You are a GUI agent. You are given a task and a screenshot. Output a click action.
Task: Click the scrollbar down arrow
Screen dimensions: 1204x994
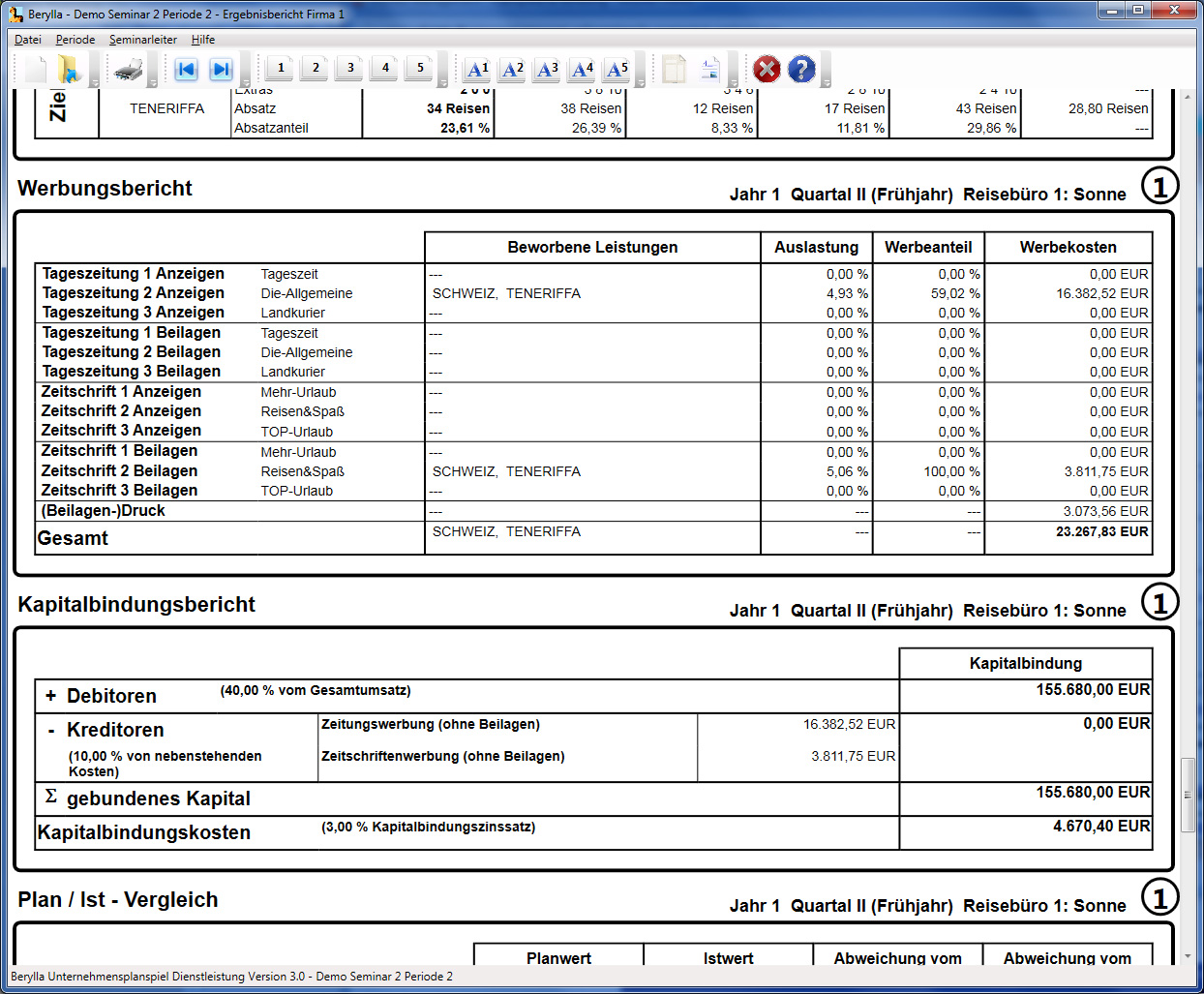point(1189,956)
